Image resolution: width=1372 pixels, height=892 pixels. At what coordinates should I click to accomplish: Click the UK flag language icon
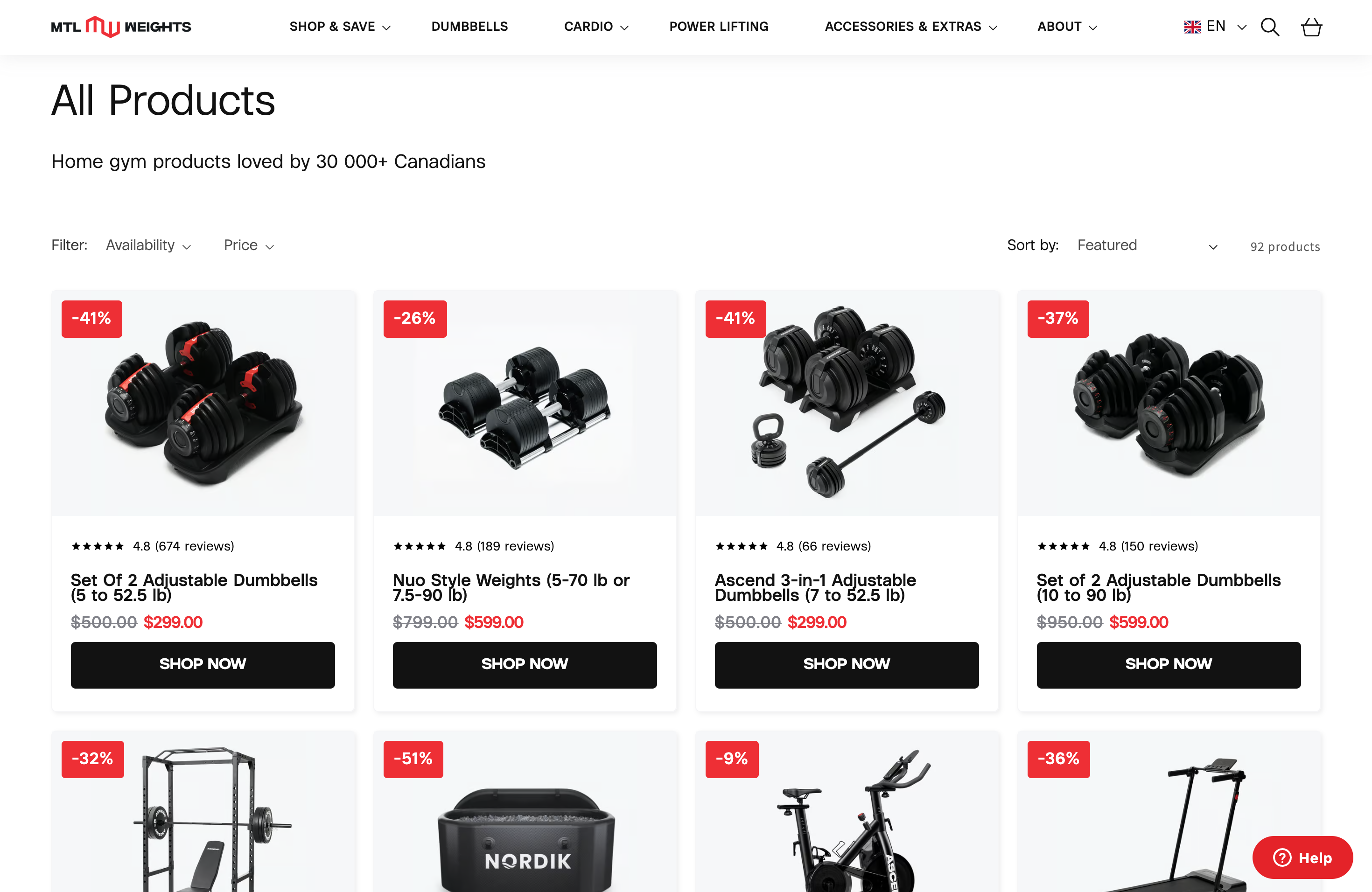point(1192,27)
